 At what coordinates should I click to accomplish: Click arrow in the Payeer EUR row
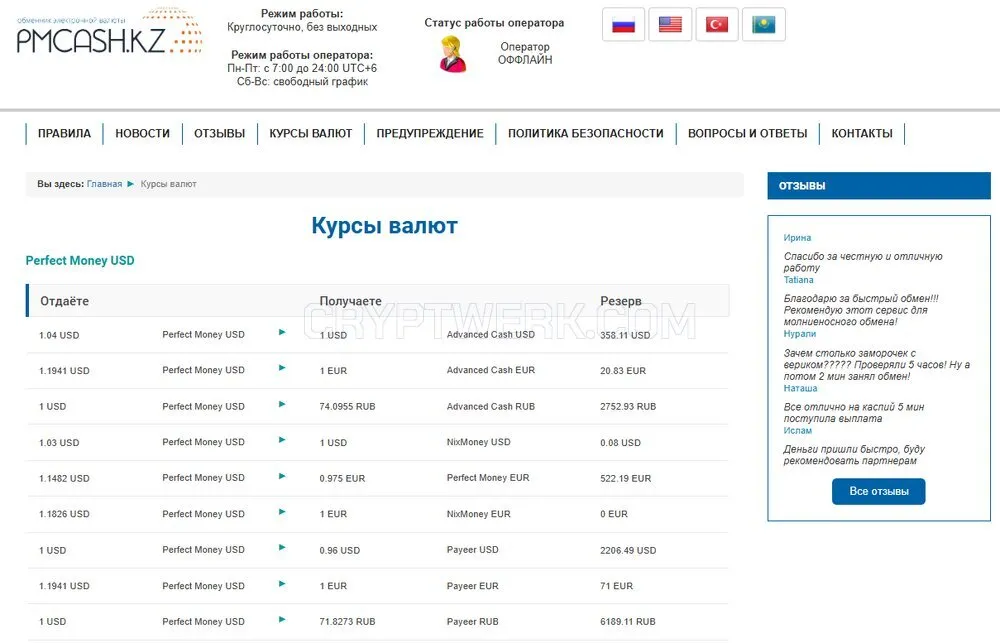282,584
